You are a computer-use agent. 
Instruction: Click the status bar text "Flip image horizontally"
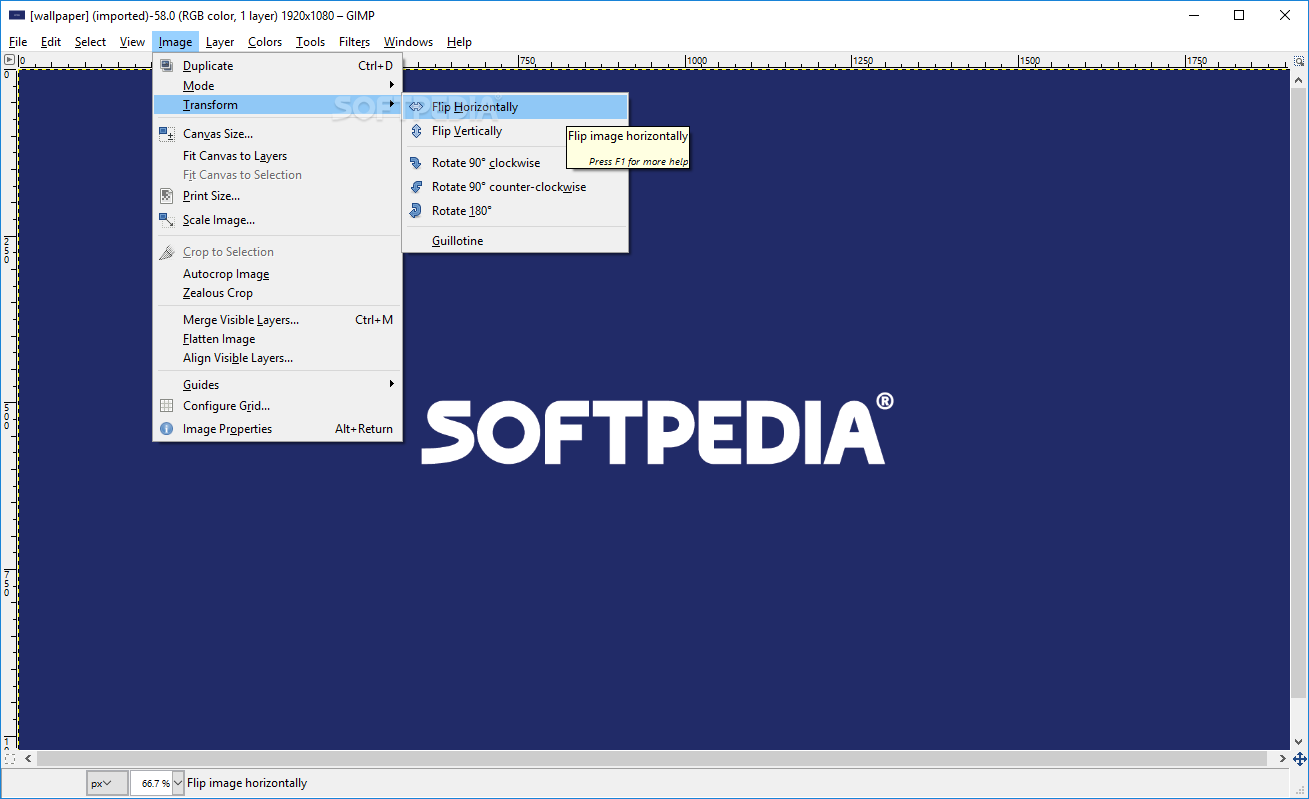tap(247, 783)
